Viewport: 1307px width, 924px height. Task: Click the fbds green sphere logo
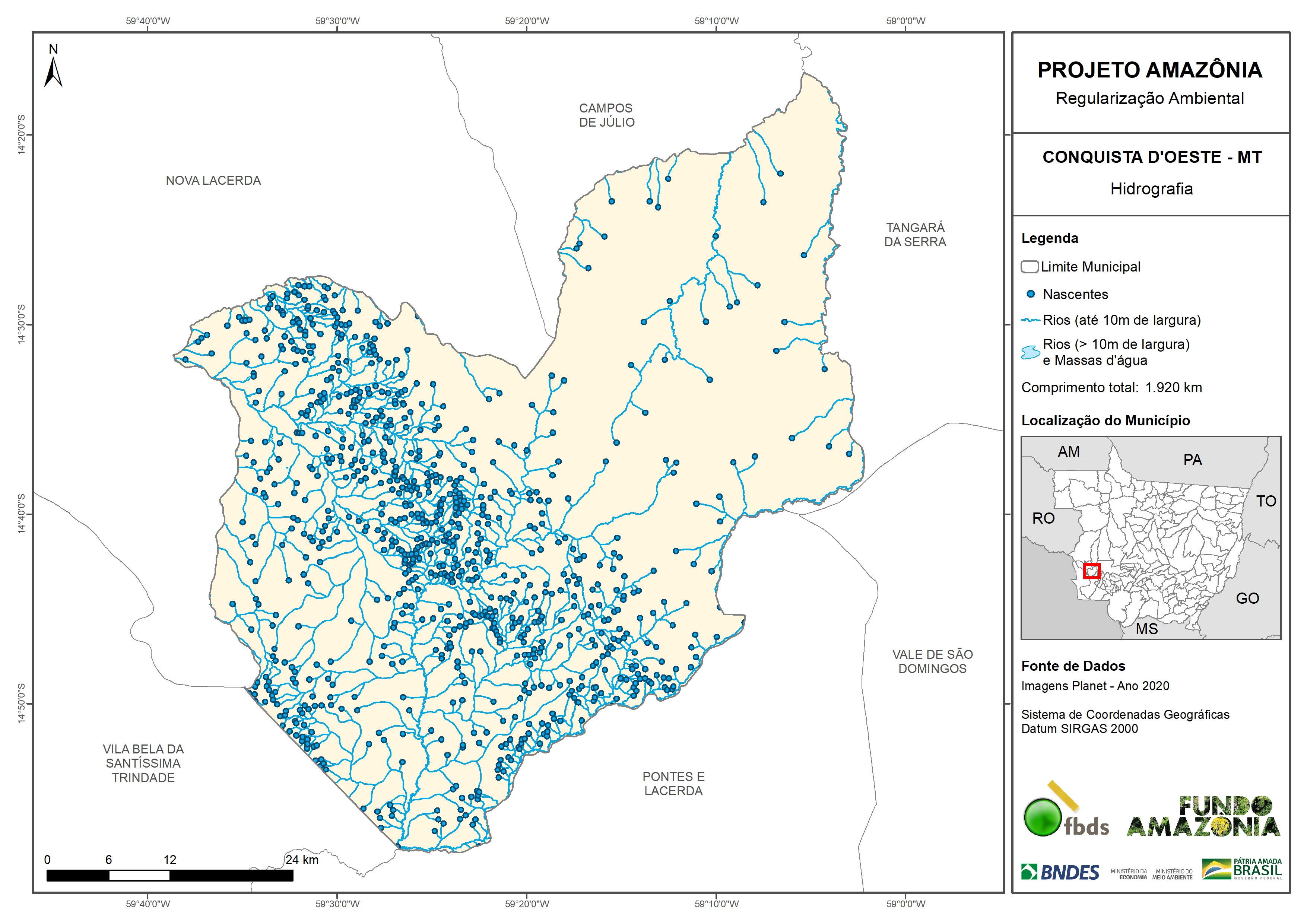click(x=1043, y=817)
